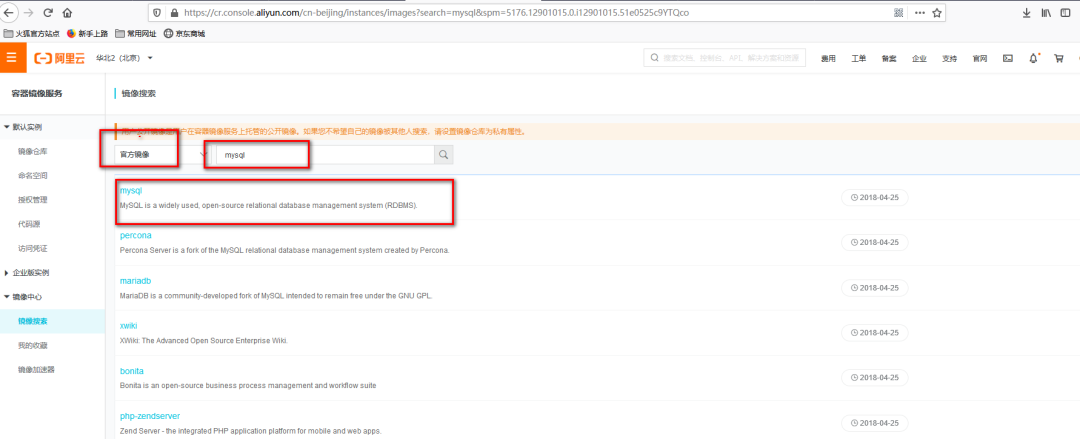Open the 企业 top menu
Image resolution: width=1080 pixels, height=439 pixels.
[919, 59]
